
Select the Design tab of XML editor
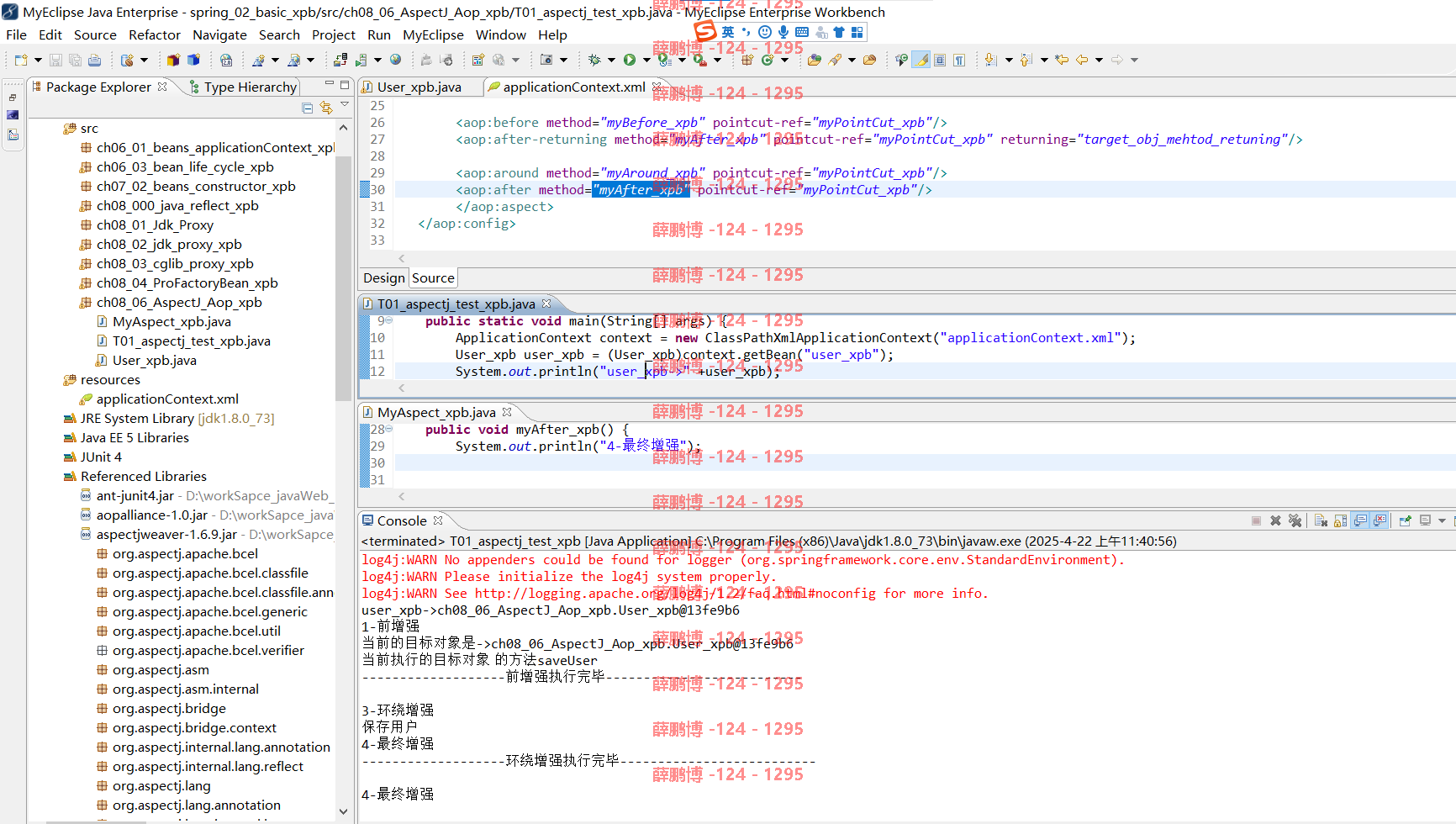tap(383, 277)
